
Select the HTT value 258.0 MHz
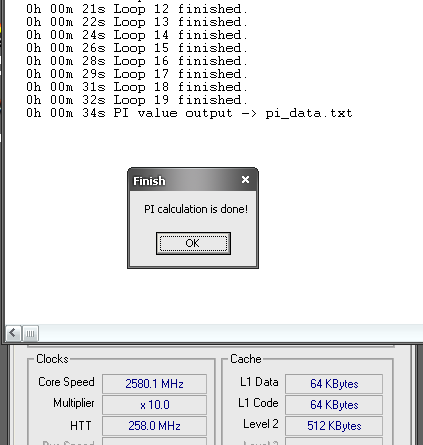[x=154, y=426]
